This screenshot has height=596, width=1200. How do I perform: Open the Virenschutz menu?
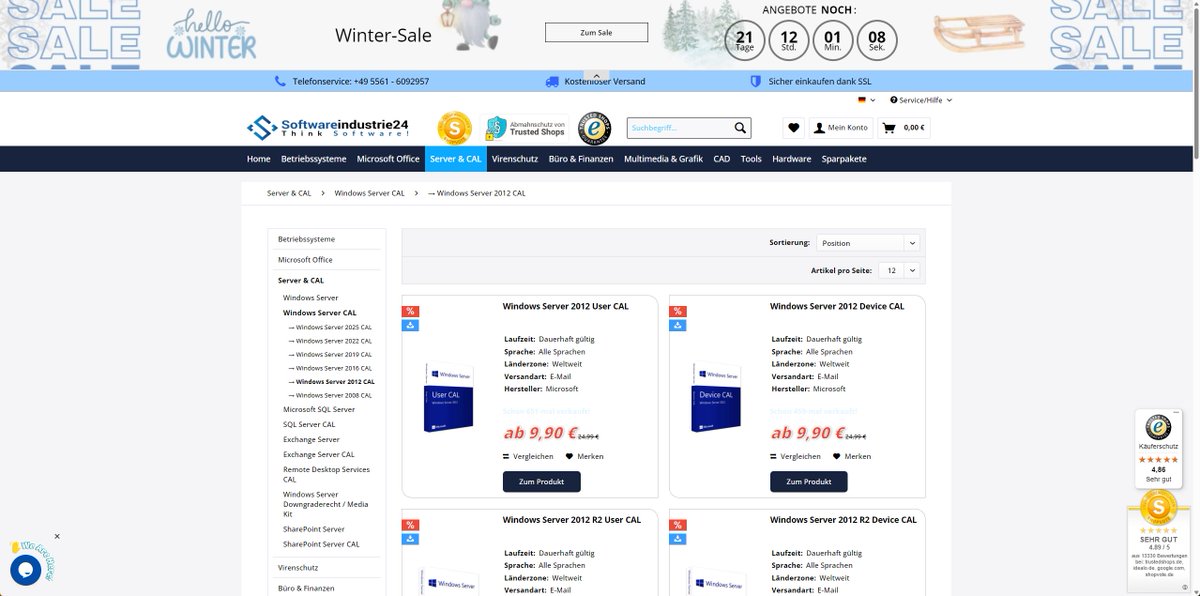515,159
